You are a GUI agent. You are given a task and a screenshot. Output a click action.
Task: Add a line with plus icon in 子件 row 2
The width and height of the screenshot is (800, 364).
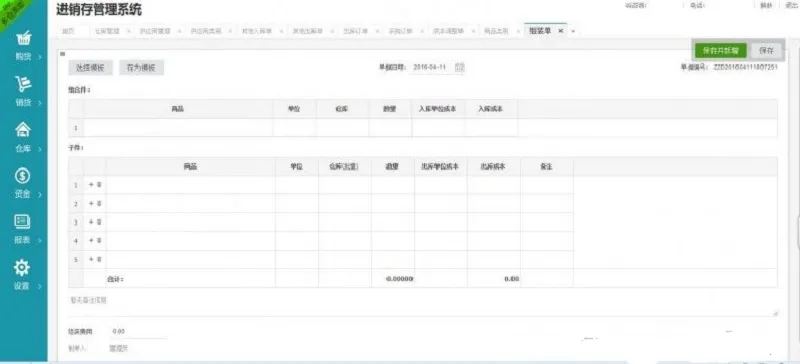point(91,204)
